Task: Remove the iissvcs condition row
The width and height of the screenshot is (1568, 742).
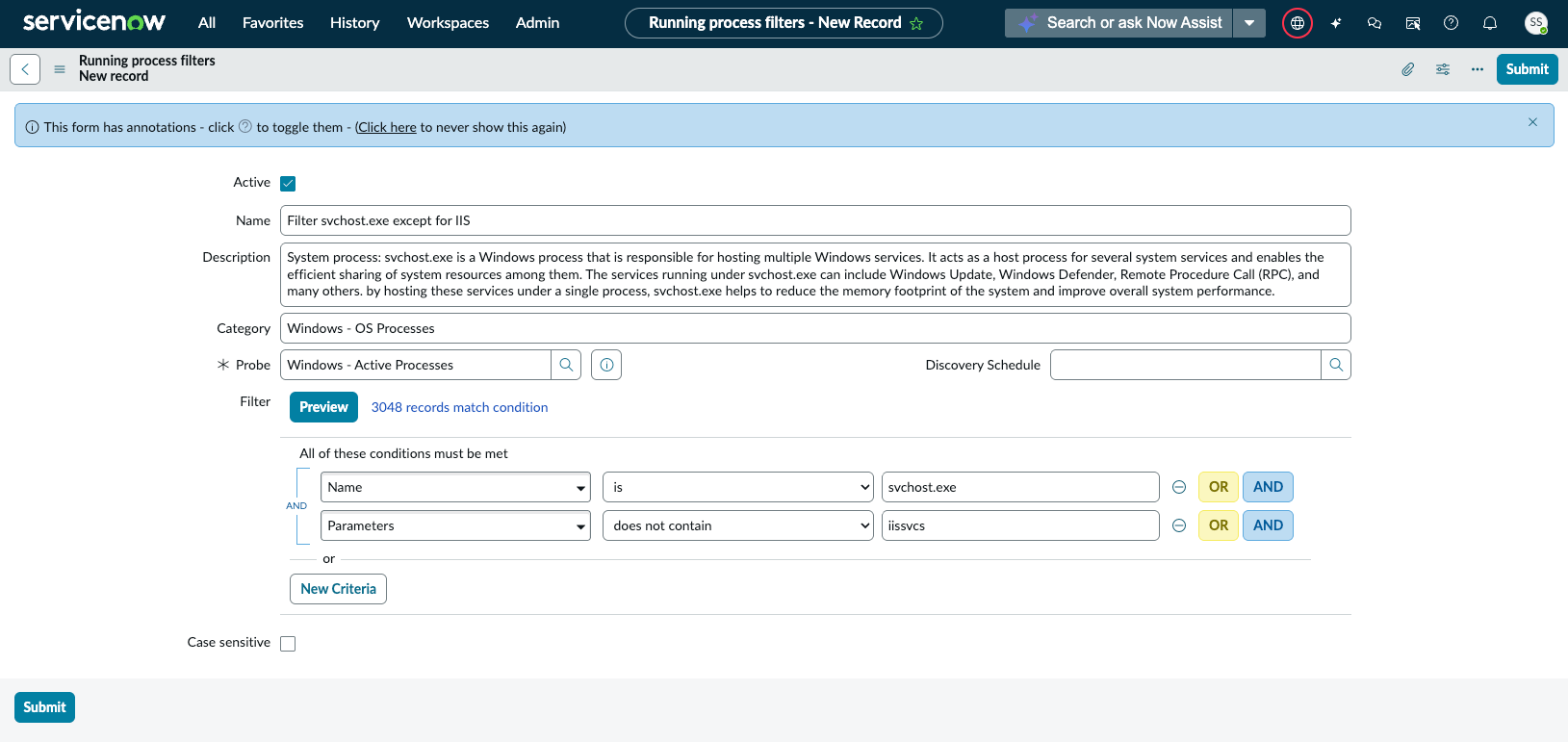Action: [x=1179, y=525]
